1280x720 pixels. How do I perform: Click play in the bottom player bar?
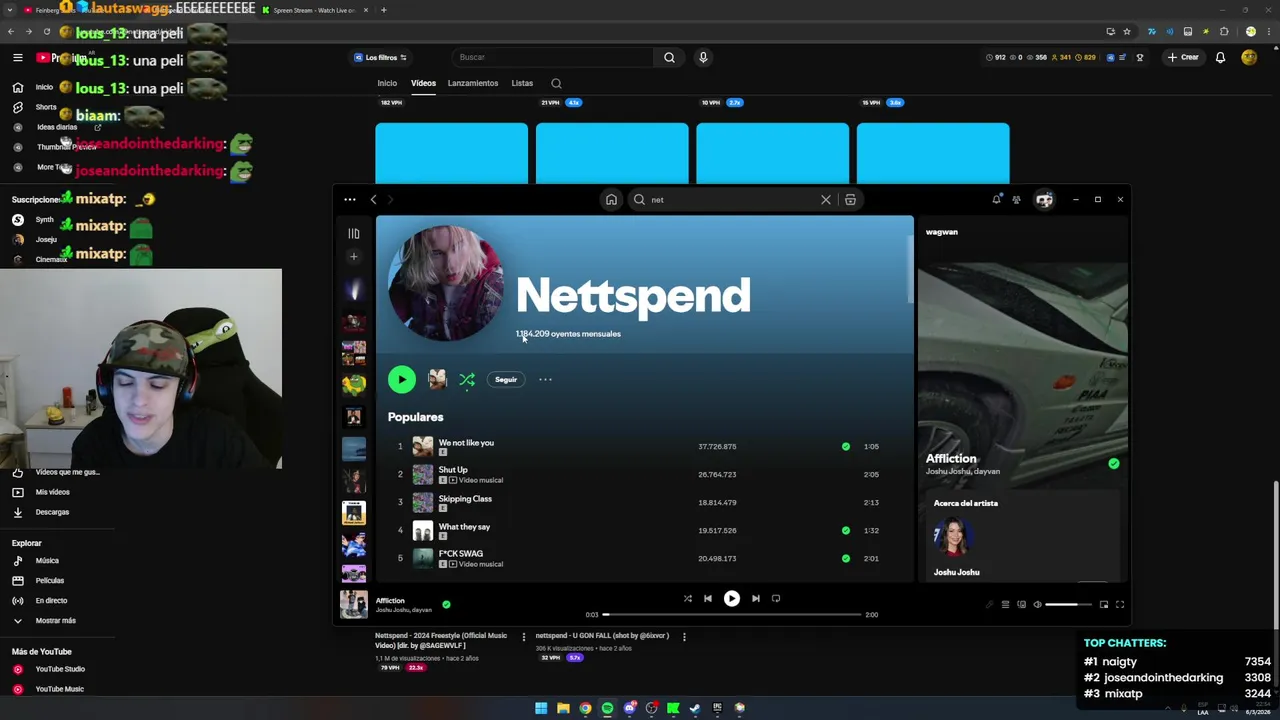click(x=731, y=598)
